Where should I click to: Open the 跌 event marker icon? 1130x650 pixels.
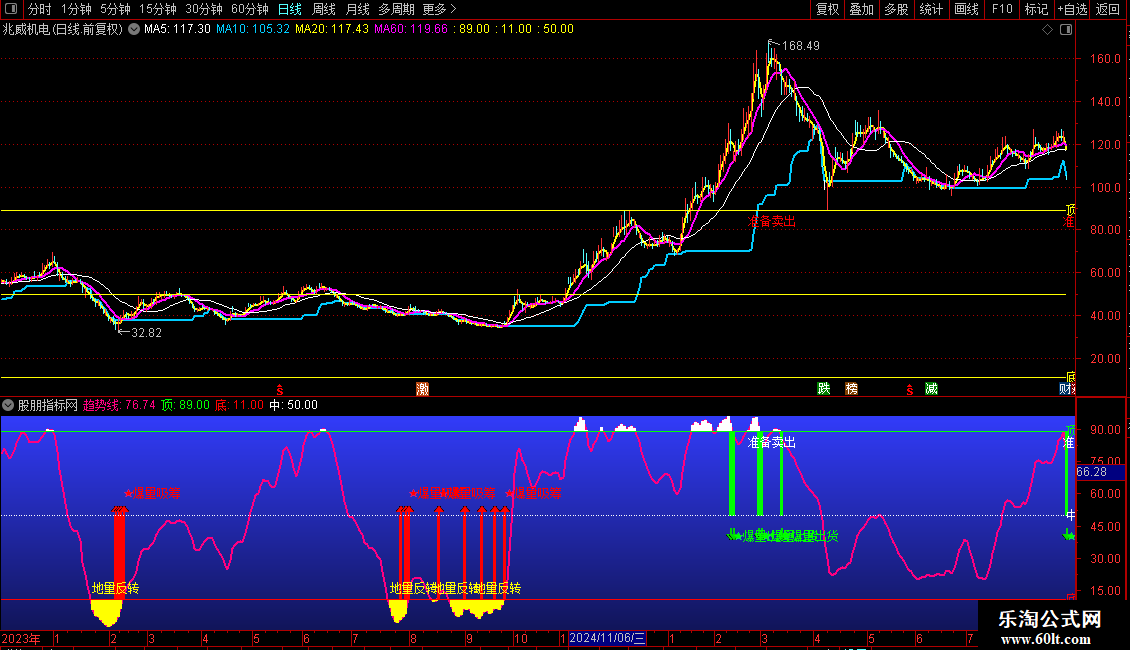click(824, 389)
